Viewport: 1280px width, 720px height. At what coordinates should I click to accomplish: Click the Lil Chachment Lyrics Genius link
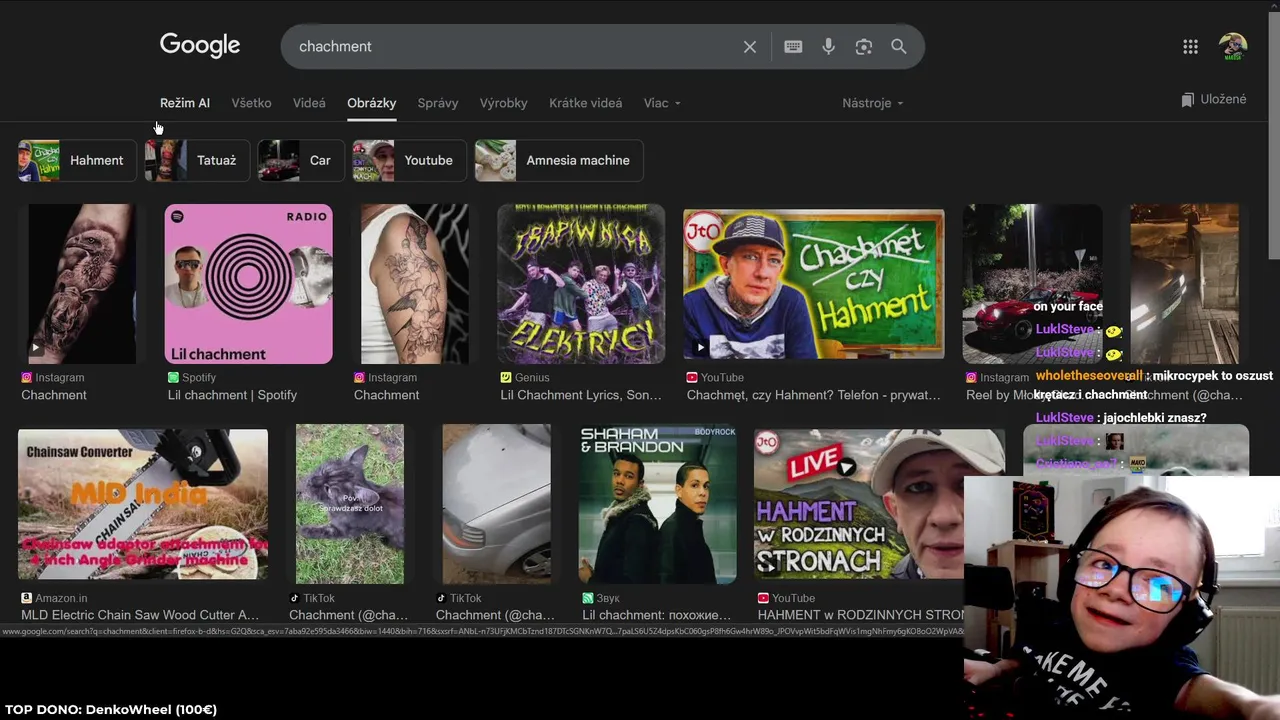(581, 395)
